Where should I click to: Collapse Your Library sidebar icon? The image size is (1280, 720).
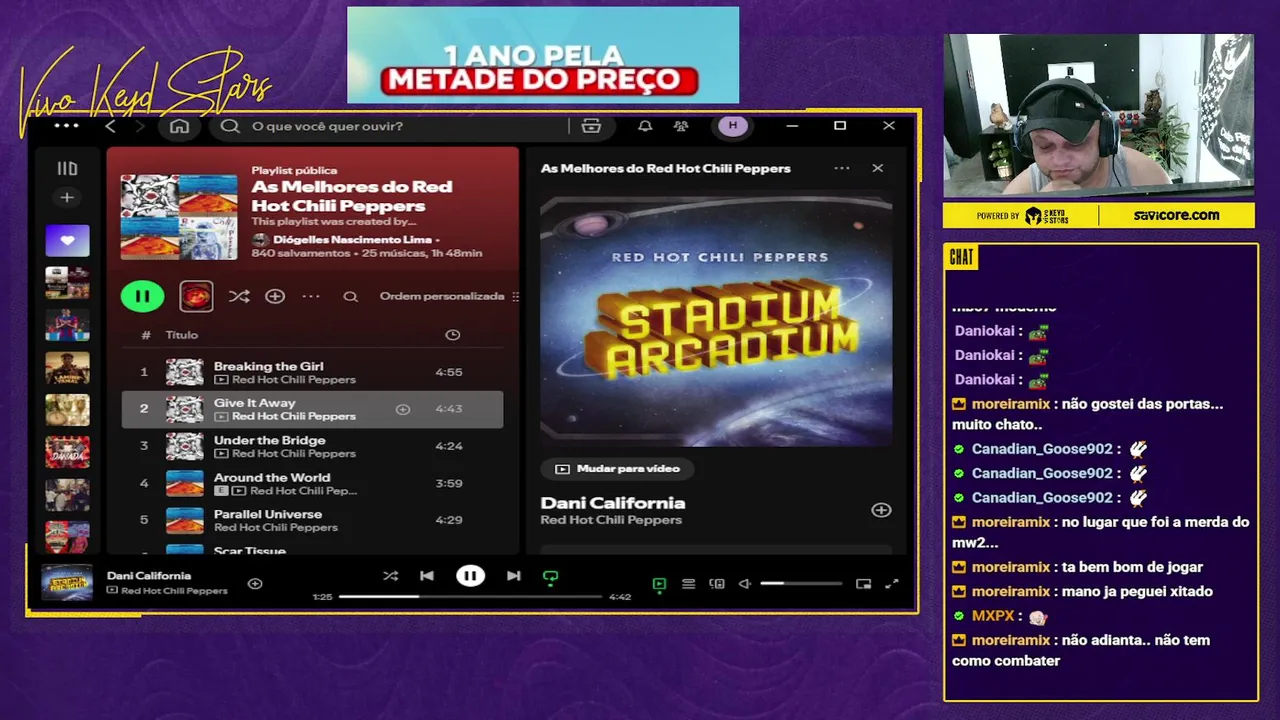(x=67, y=169)
